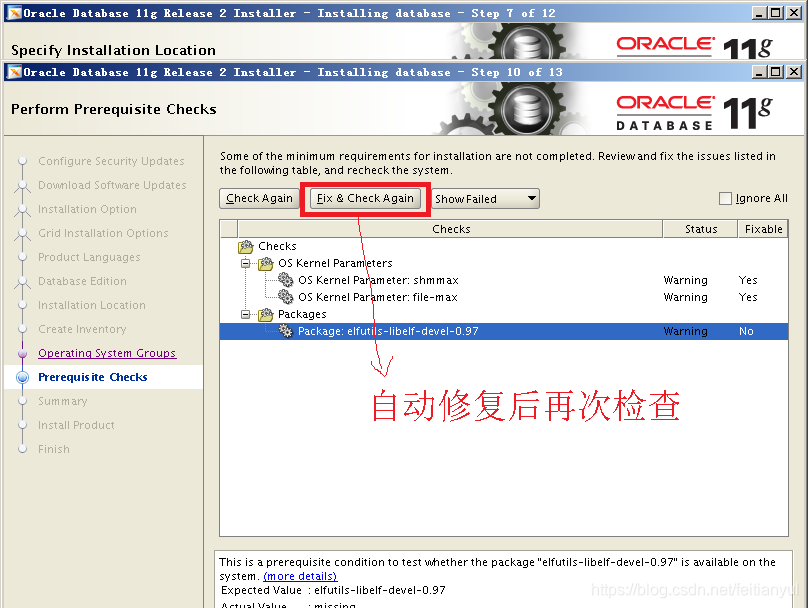Click the Install Product step
The width and height of the screenshot is (808, 608).
76,425
